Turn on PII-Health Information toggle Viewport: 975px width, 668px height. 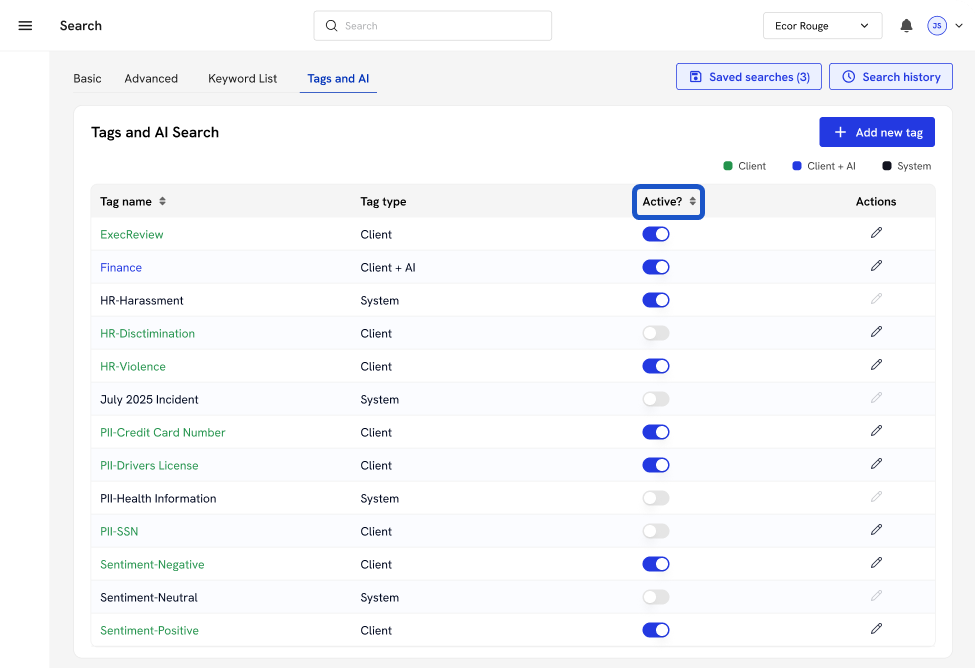(x=655, y=498)
